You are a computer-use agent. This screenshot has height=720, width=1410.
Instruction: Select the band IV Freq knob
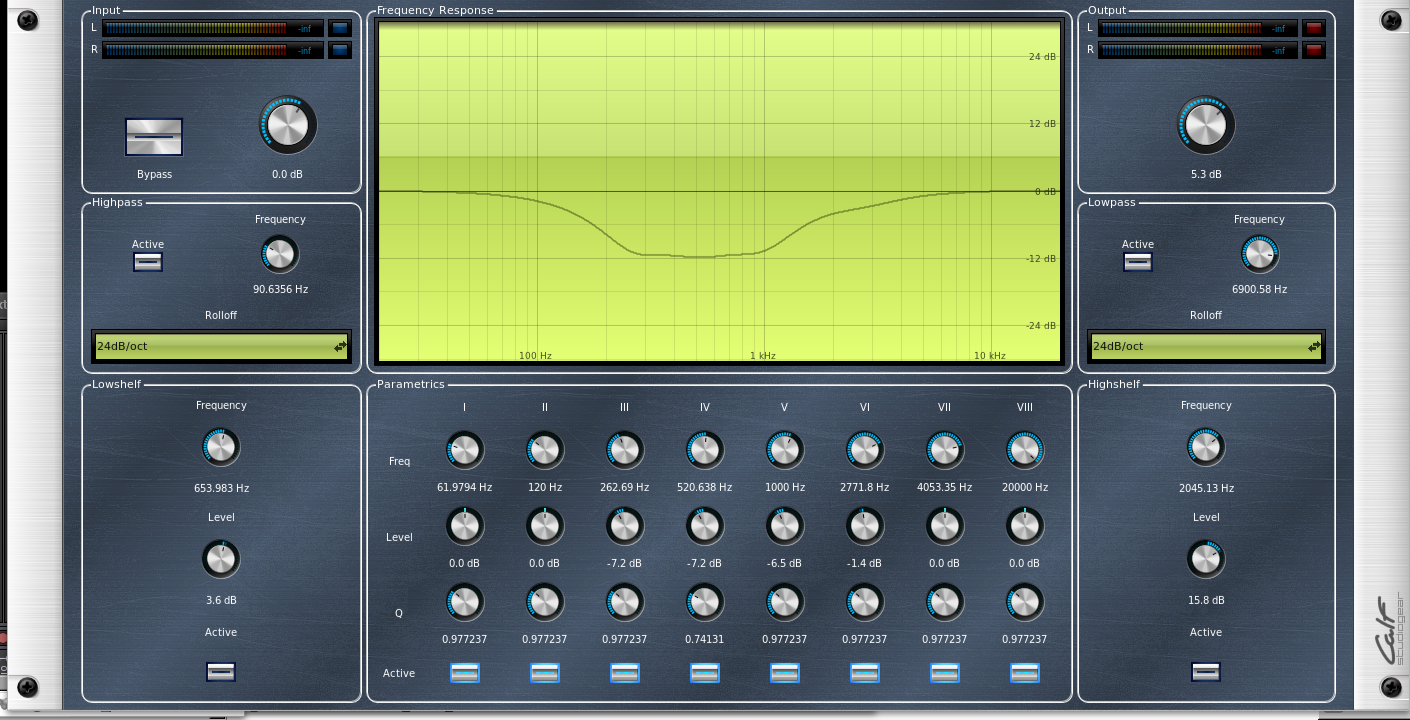point(705,451)
